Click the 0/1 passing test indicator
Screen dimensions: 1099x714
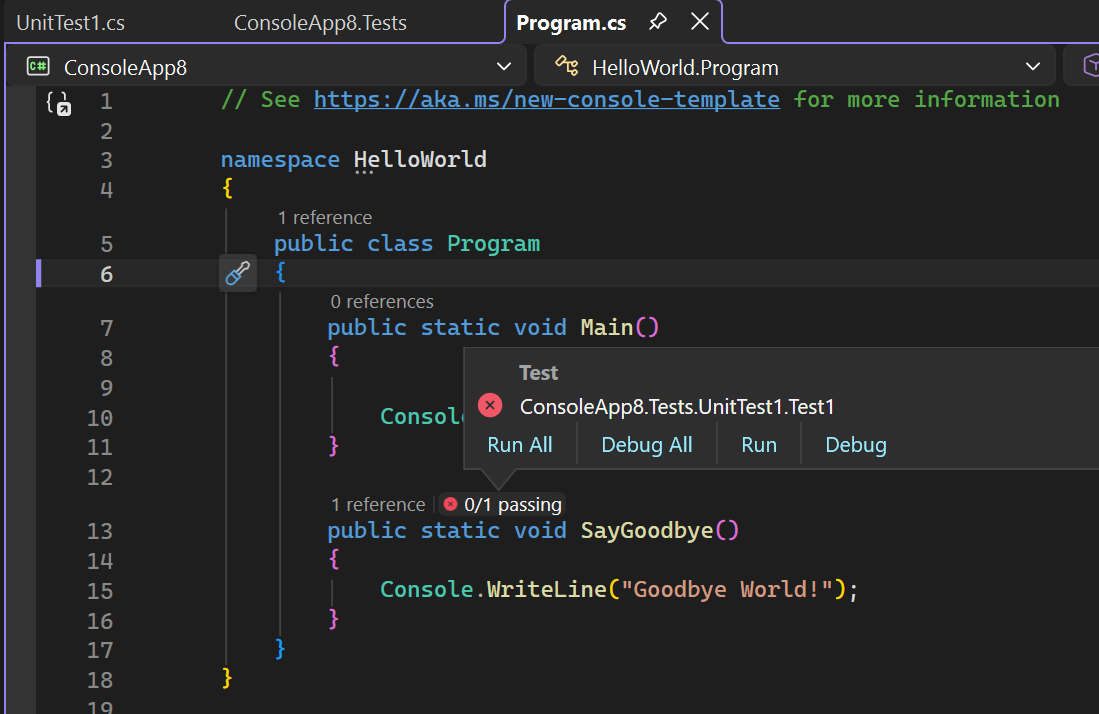[503, 504]
